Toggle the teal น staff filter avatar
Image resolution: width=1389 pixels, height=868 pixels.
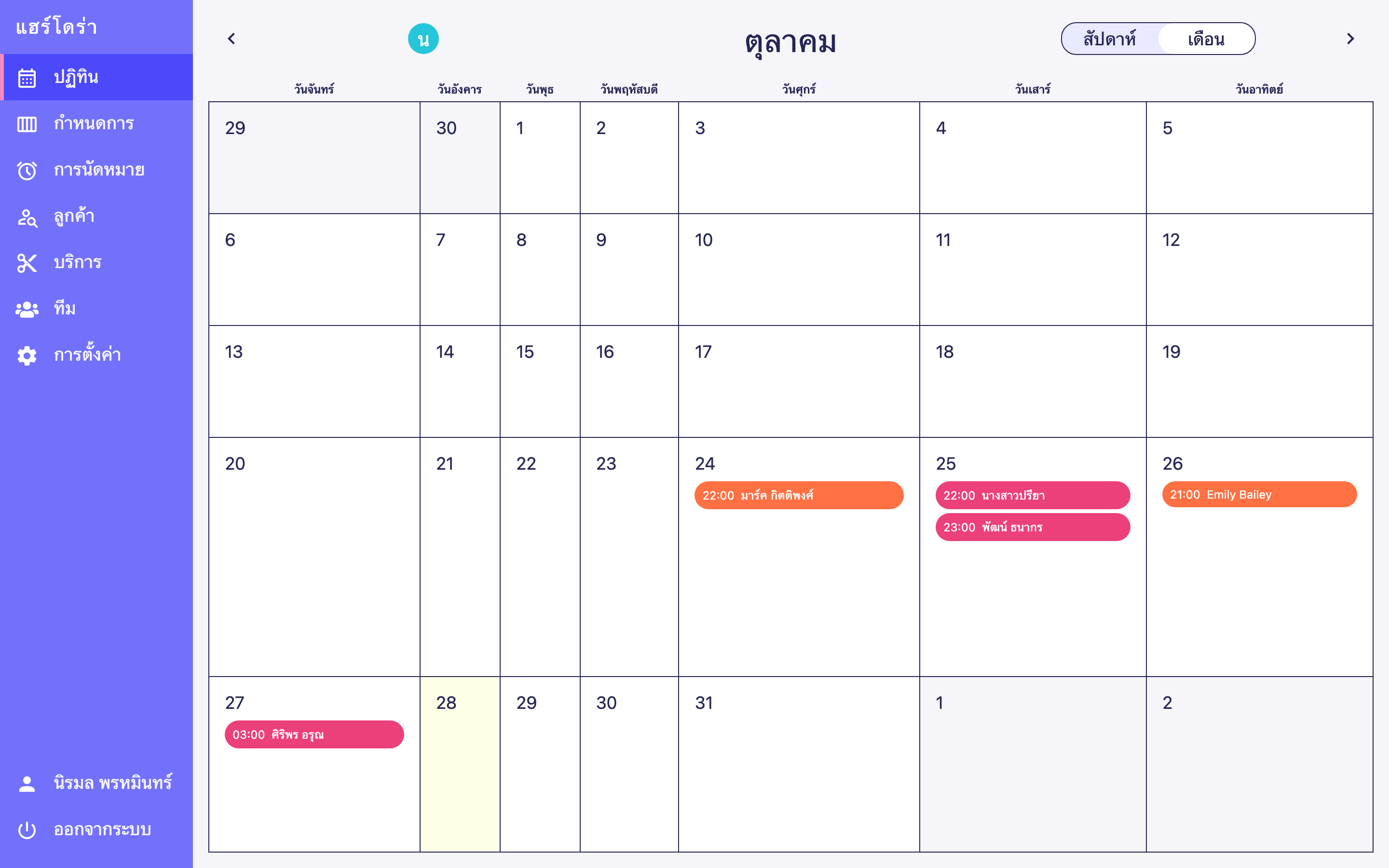pyautogui.click(x=423, y=39)
